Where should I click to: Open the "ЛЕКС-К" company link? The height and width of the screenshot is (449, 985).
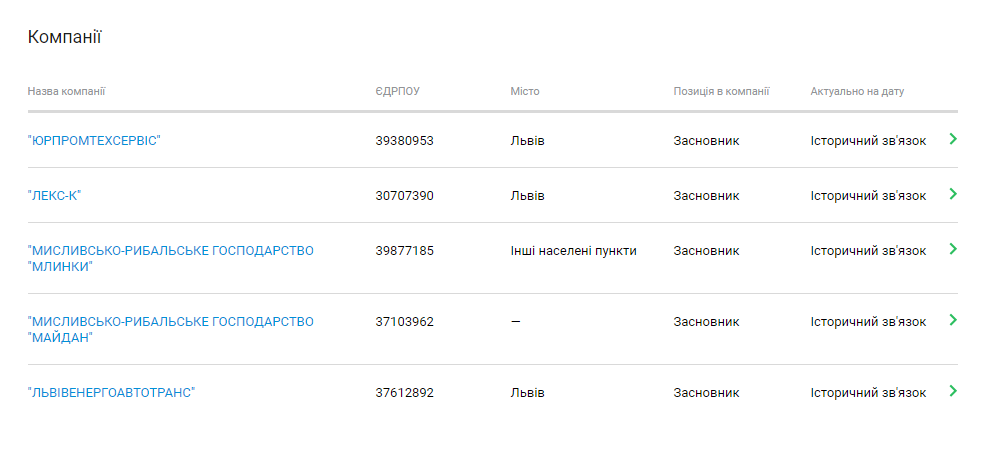[x=54, y=196]
